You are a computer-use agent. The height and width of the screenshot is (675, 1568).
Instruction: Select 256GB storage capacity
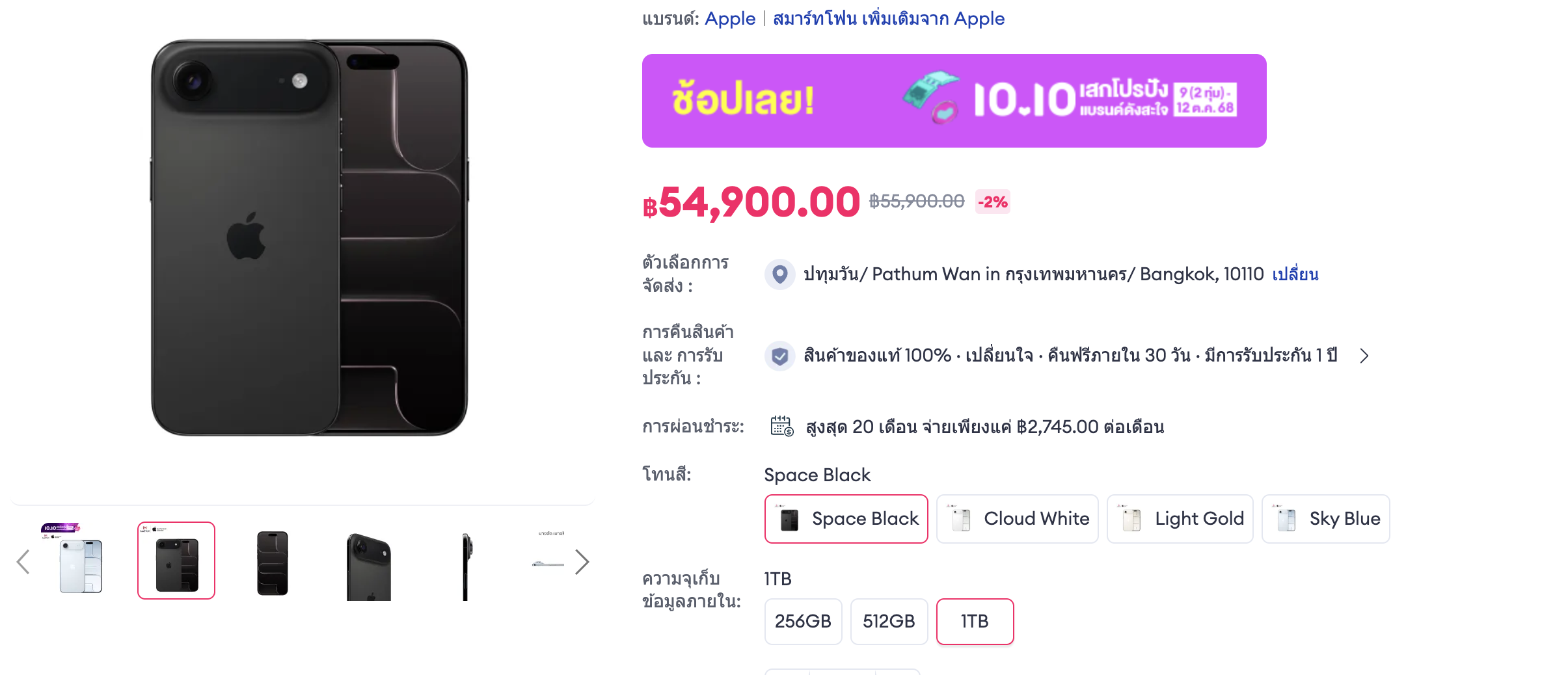tap(803, 622)
